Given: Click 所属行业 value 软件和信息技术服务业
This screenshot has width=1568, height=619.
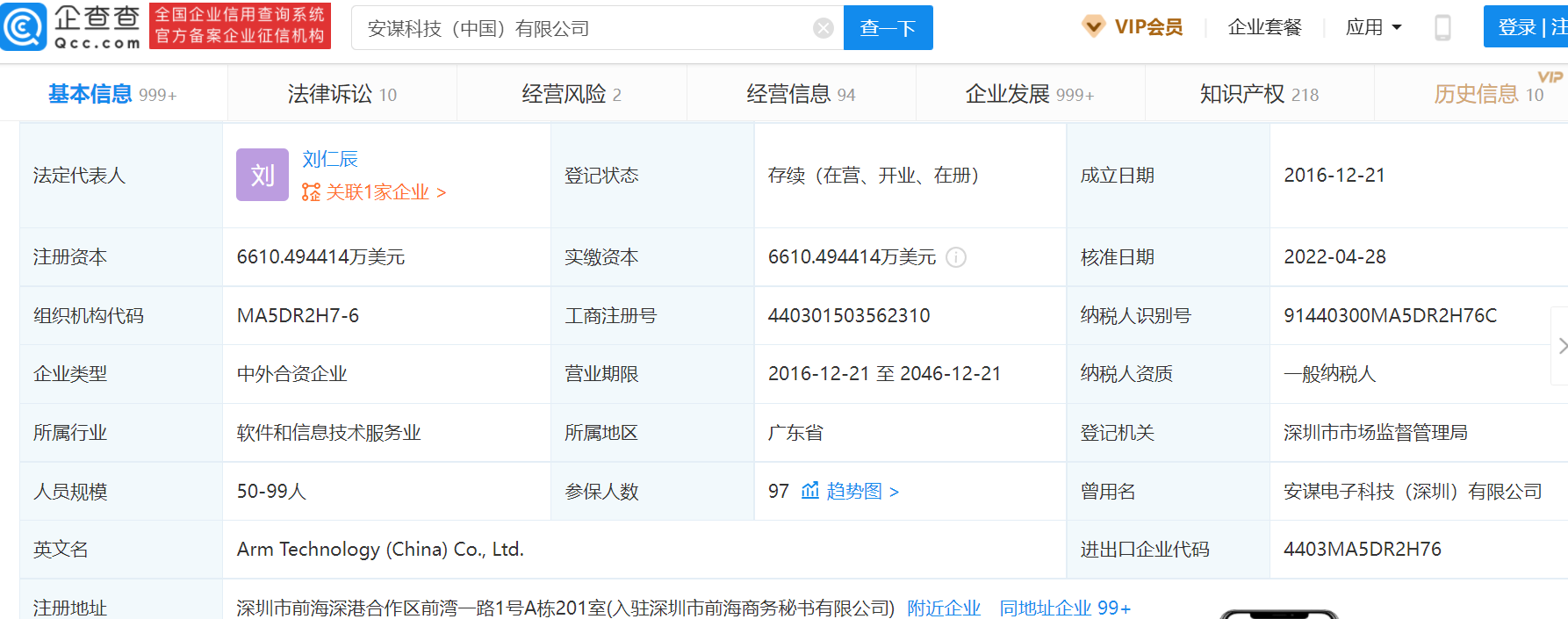Looking at the screenshot, I should pyautogui.click(x=328, y=433).
